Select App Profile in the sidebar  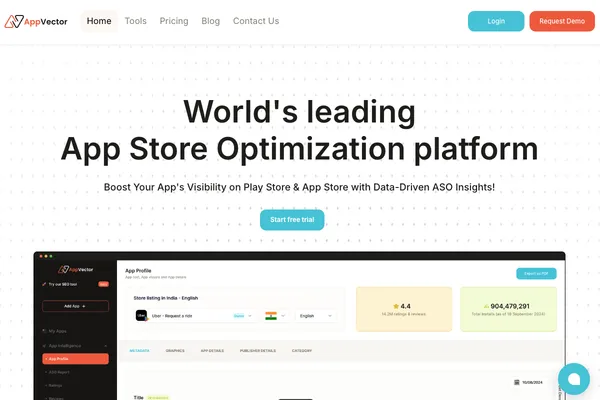75,359
